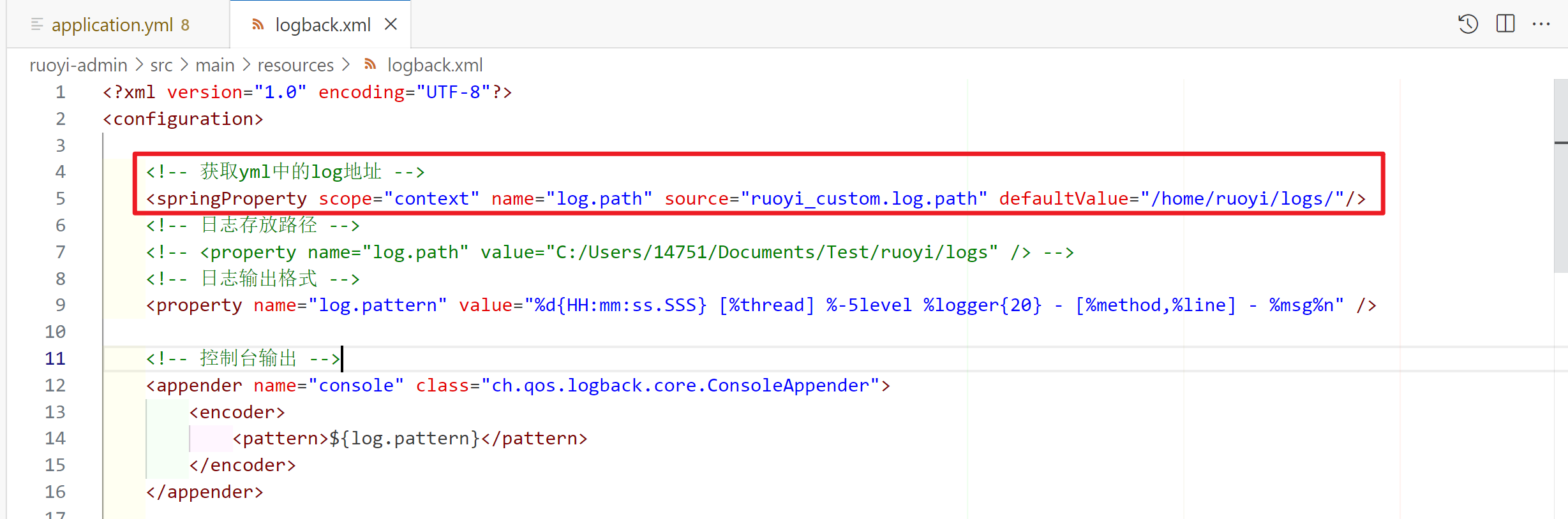1568x519 pixels.
Task: Click the split editor right icon
Action: pos(1505,24)
